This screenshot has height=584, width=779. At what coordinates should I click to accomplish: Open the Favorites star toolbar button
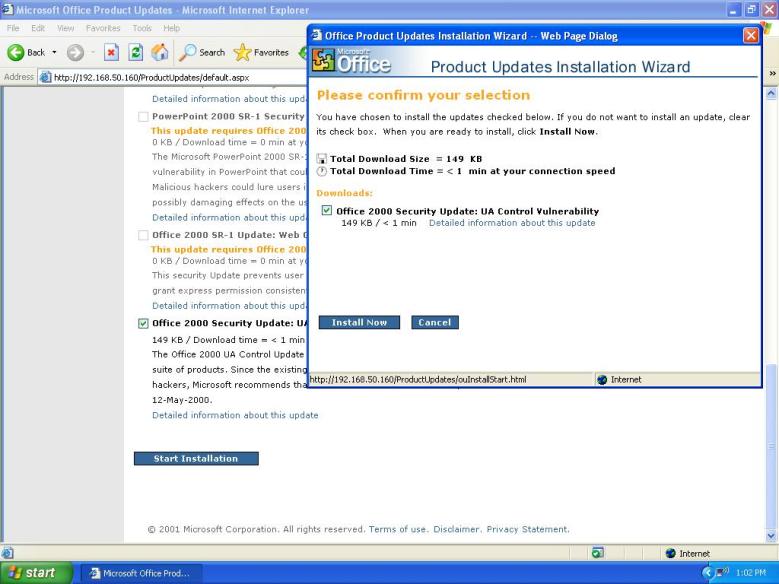click(261, 52)
